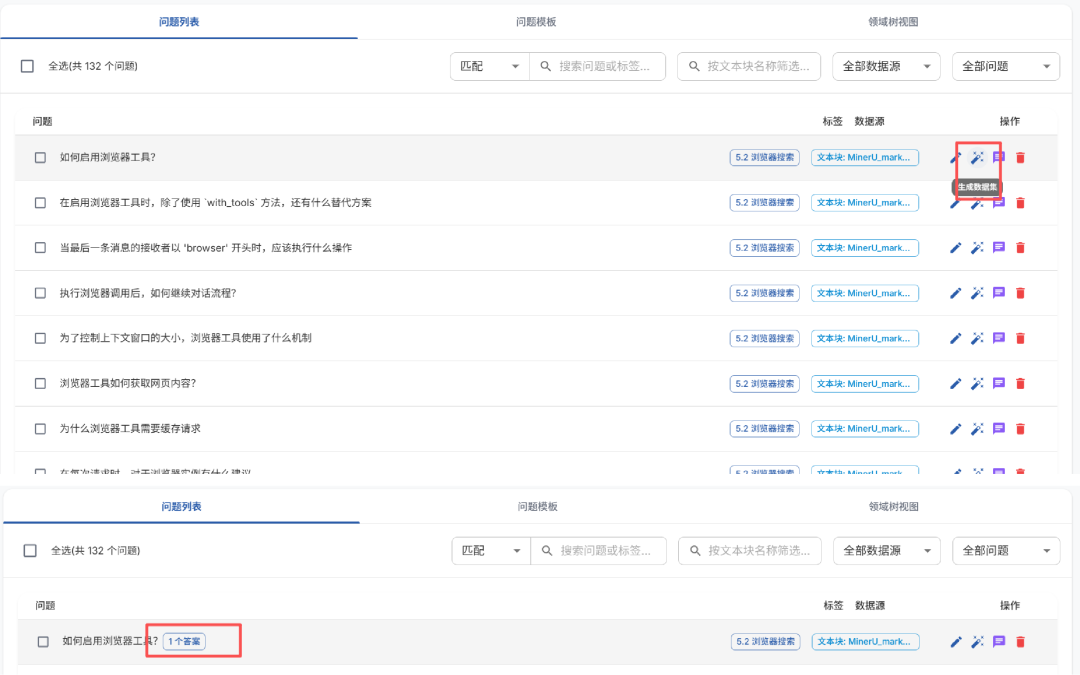Open the '文本块: MinerU_mark...' chip on the '执行浏览器调用后' row

coord(864,293)
